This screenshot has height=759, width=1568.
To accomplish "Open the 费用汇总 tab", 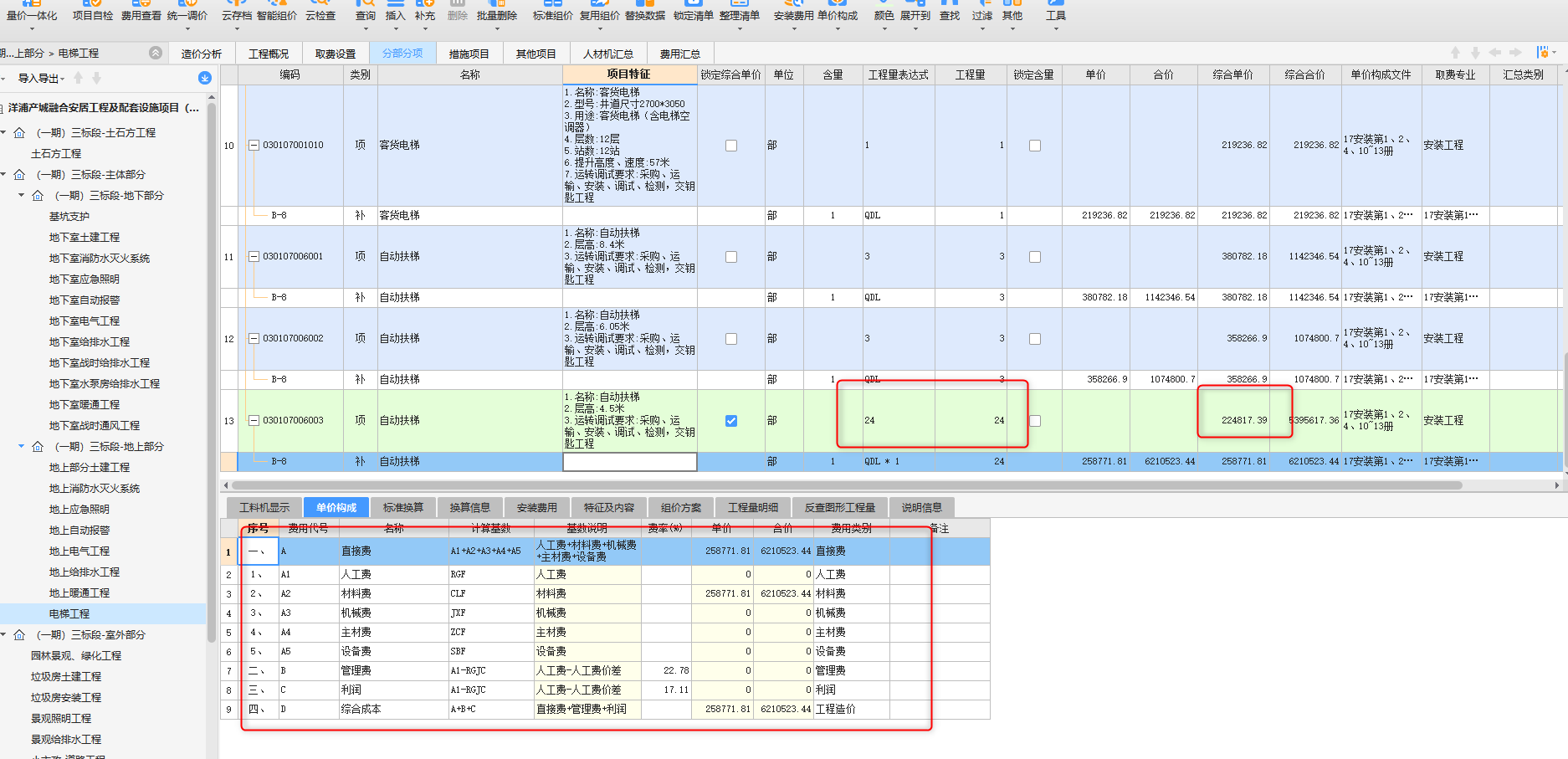I will point(680,54).
